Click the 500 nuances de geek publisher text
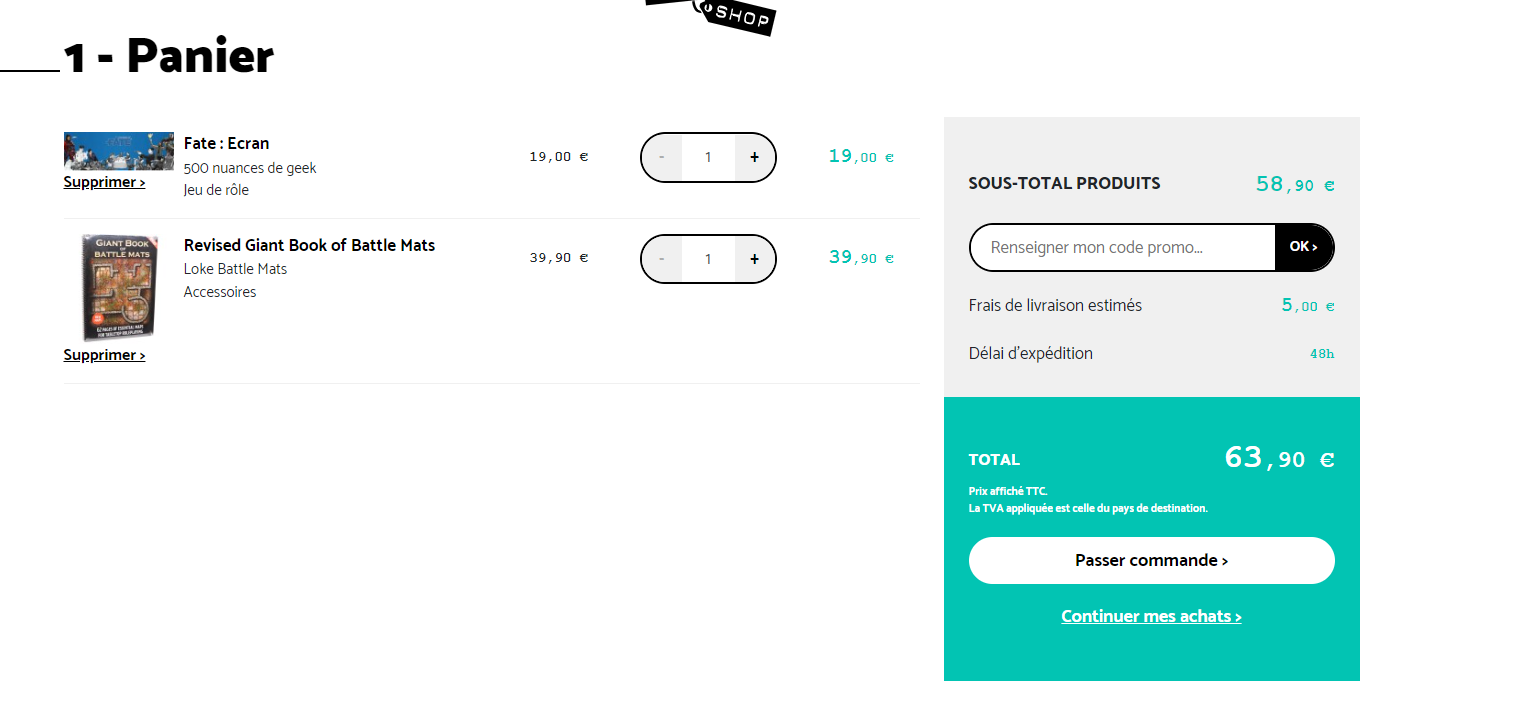Screen dimensions: 1519x721 pos(250,168)
